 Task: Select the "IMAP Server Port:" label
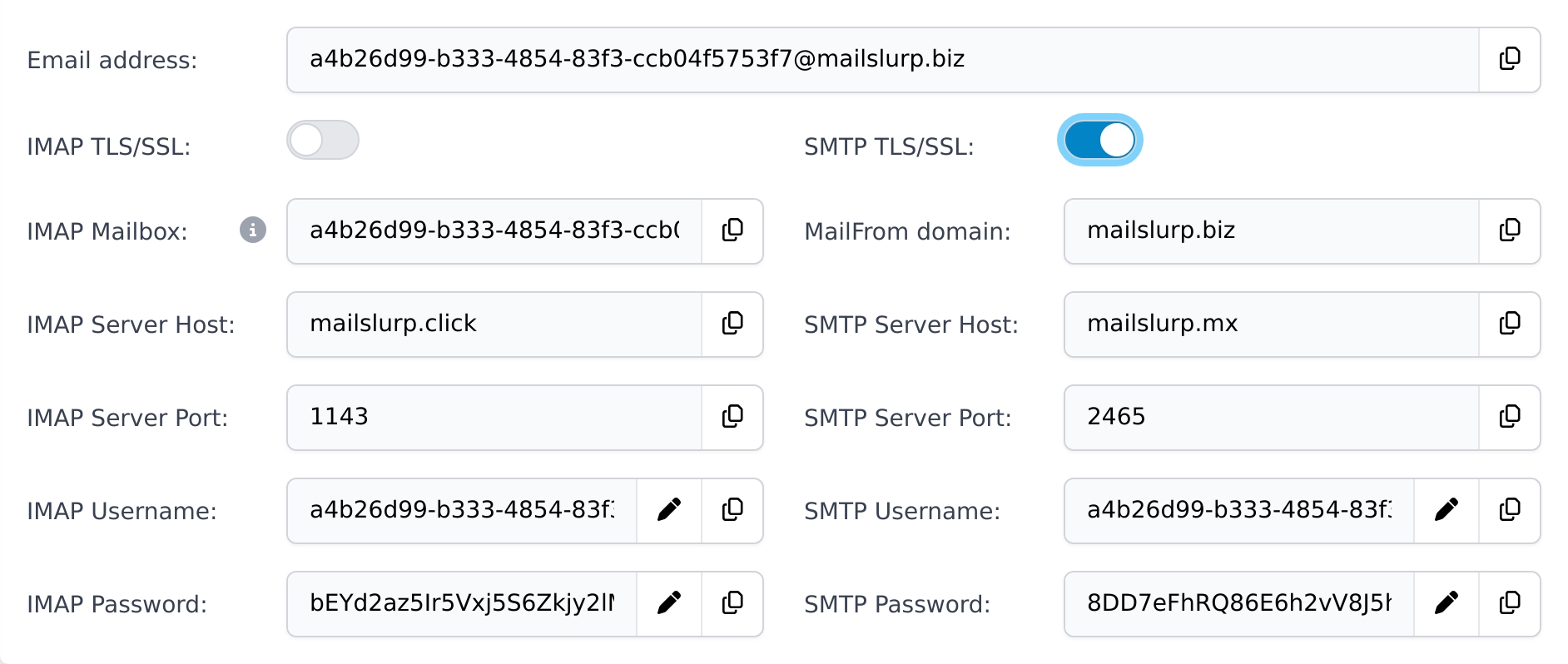(x=127, y=418)
